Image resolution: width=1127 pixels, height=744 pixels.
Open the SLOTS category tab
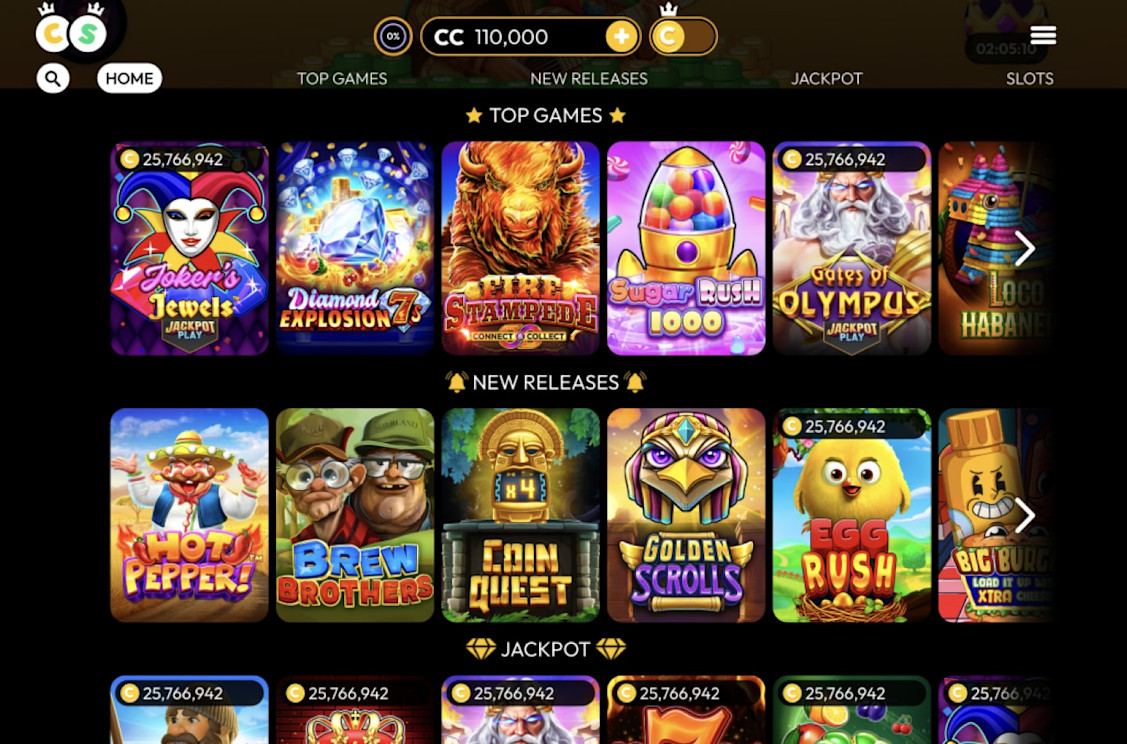pos(1029,78)
